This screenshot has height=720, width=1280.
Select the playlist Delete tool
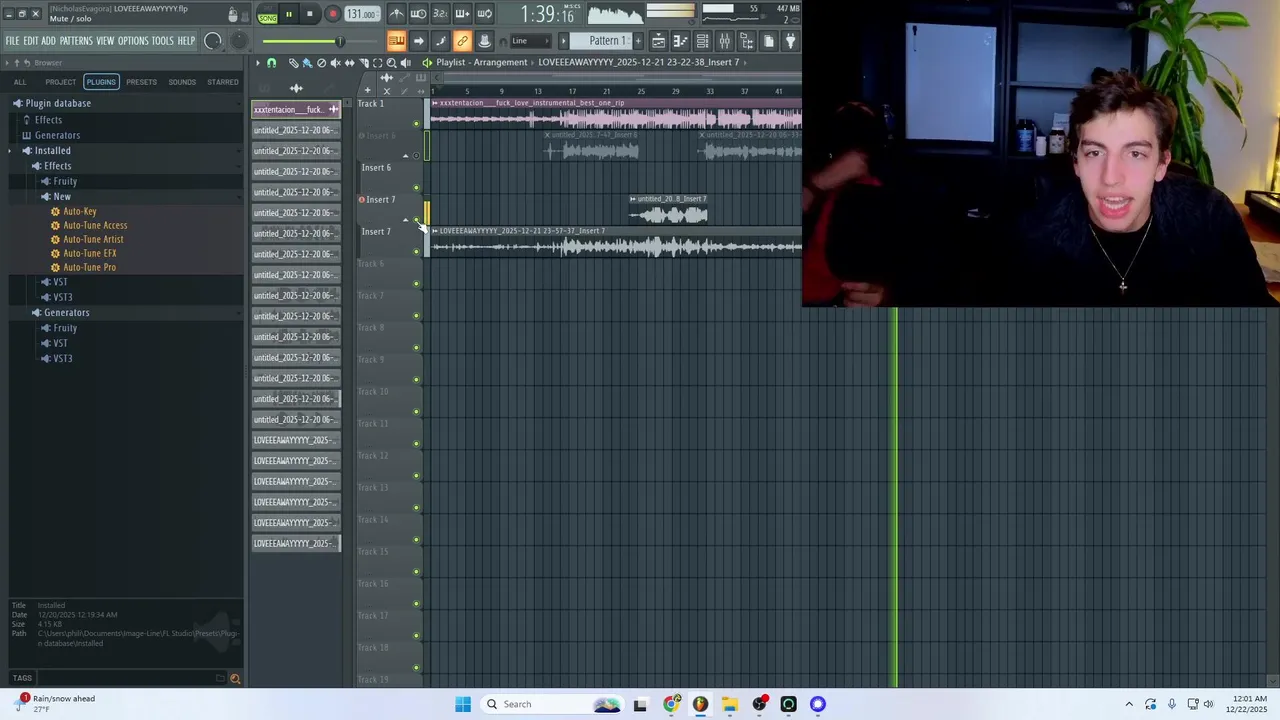pyautogui.click(x=321, y=63)
